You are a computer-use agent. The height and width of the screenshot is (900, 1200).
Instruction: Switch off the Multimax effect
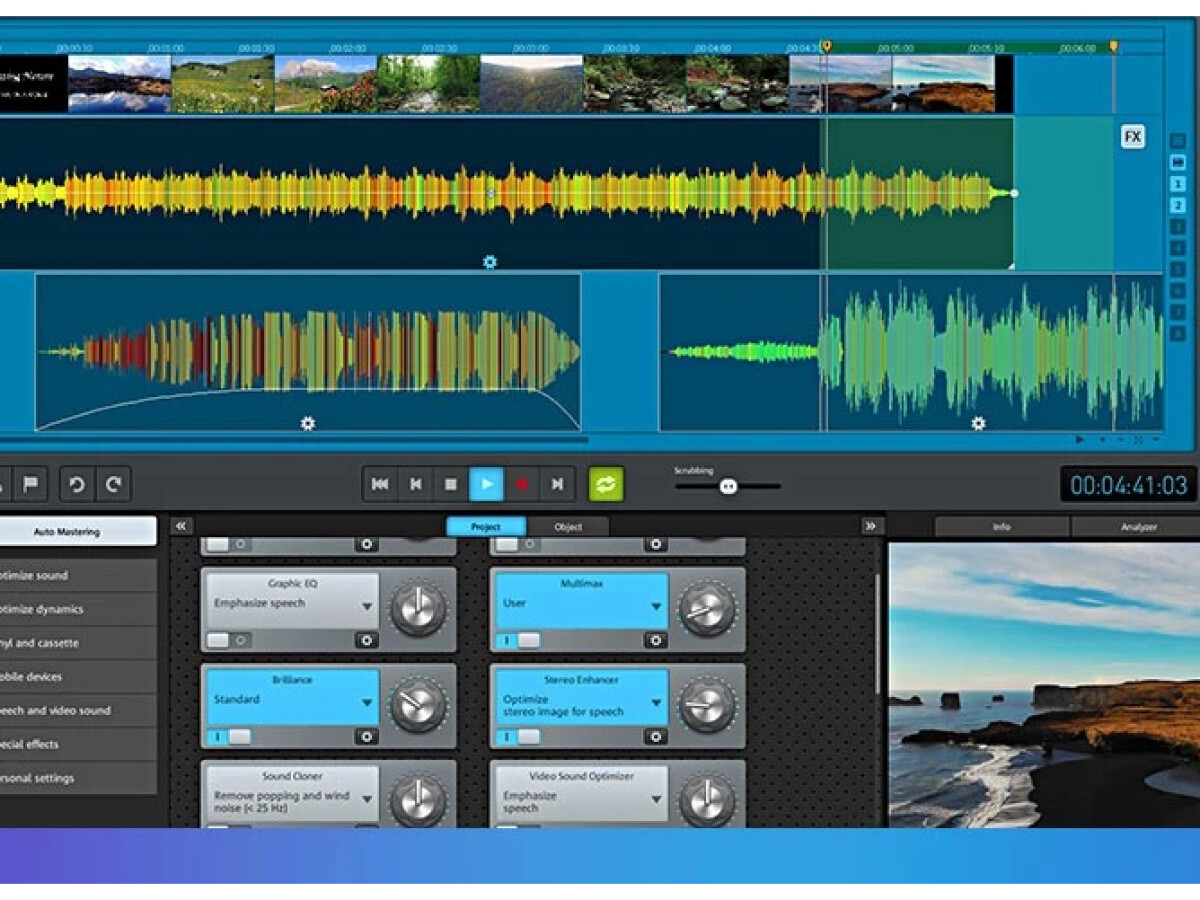(518, 640)
